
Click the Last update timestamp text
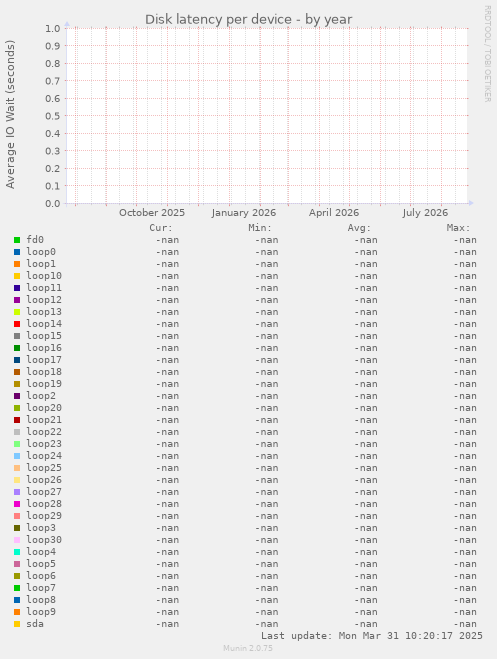(372, 635)
